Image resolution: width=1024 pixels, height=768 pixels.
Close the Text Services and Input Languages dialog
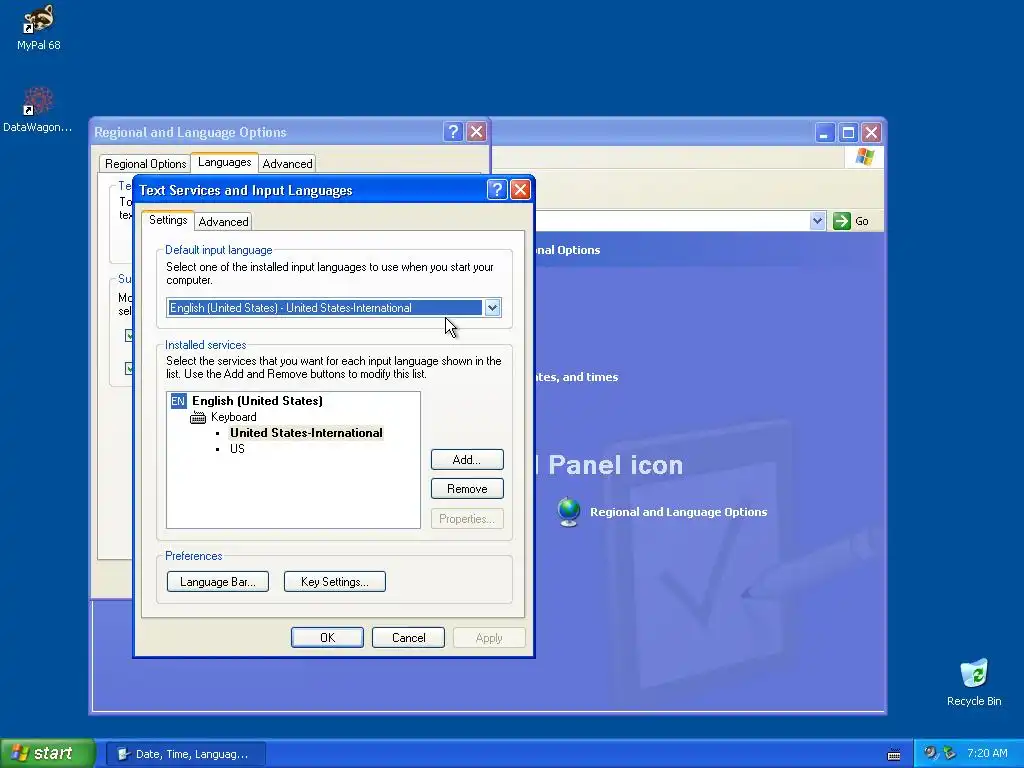(x=520, y=190)
